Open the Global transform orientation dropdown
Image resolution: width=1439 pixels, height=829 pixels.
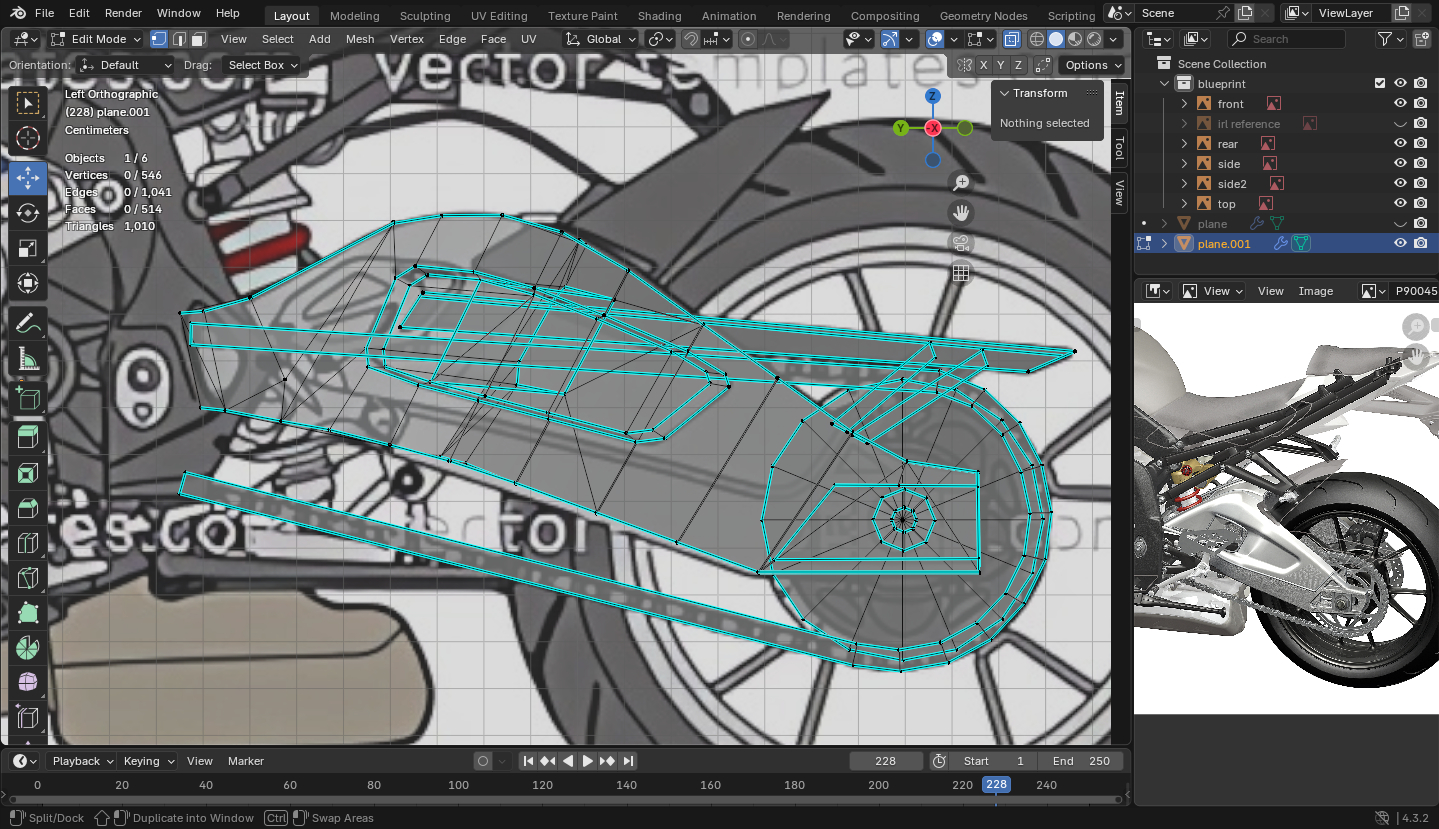coord(599,39)
